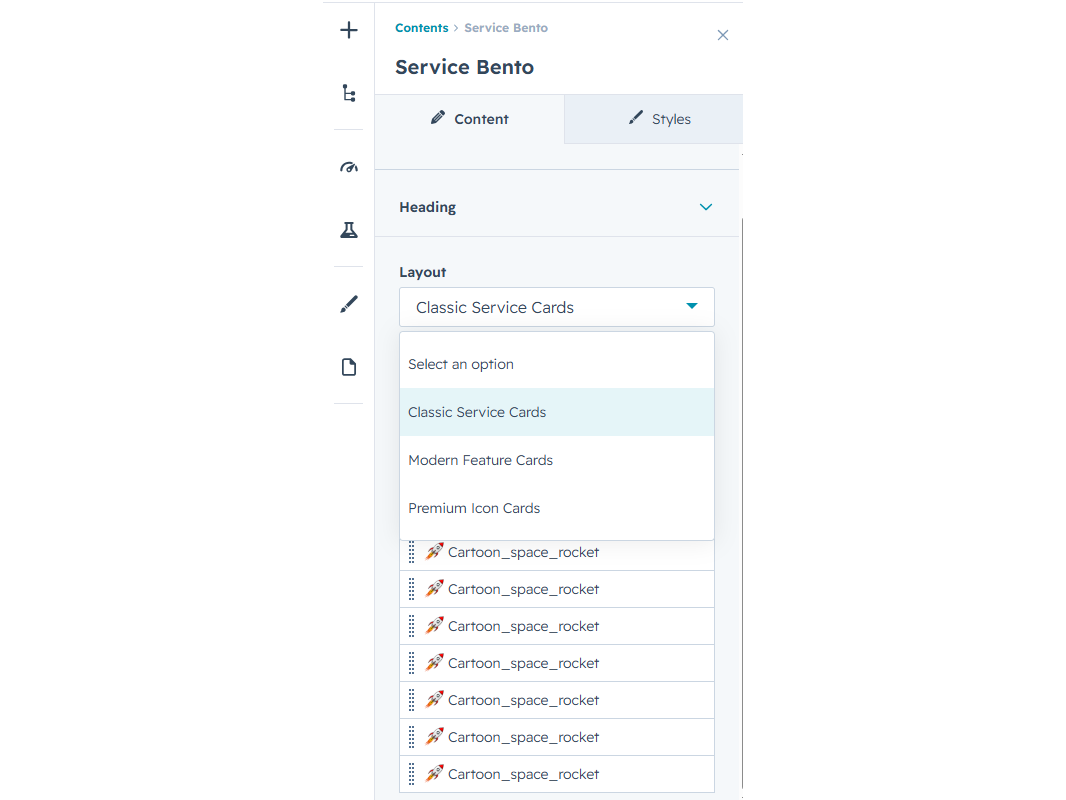The width and height of the screenshot is (1066, 800).
Task: Click the panel vertical scrollbar
Action: [x=742, y=503]
